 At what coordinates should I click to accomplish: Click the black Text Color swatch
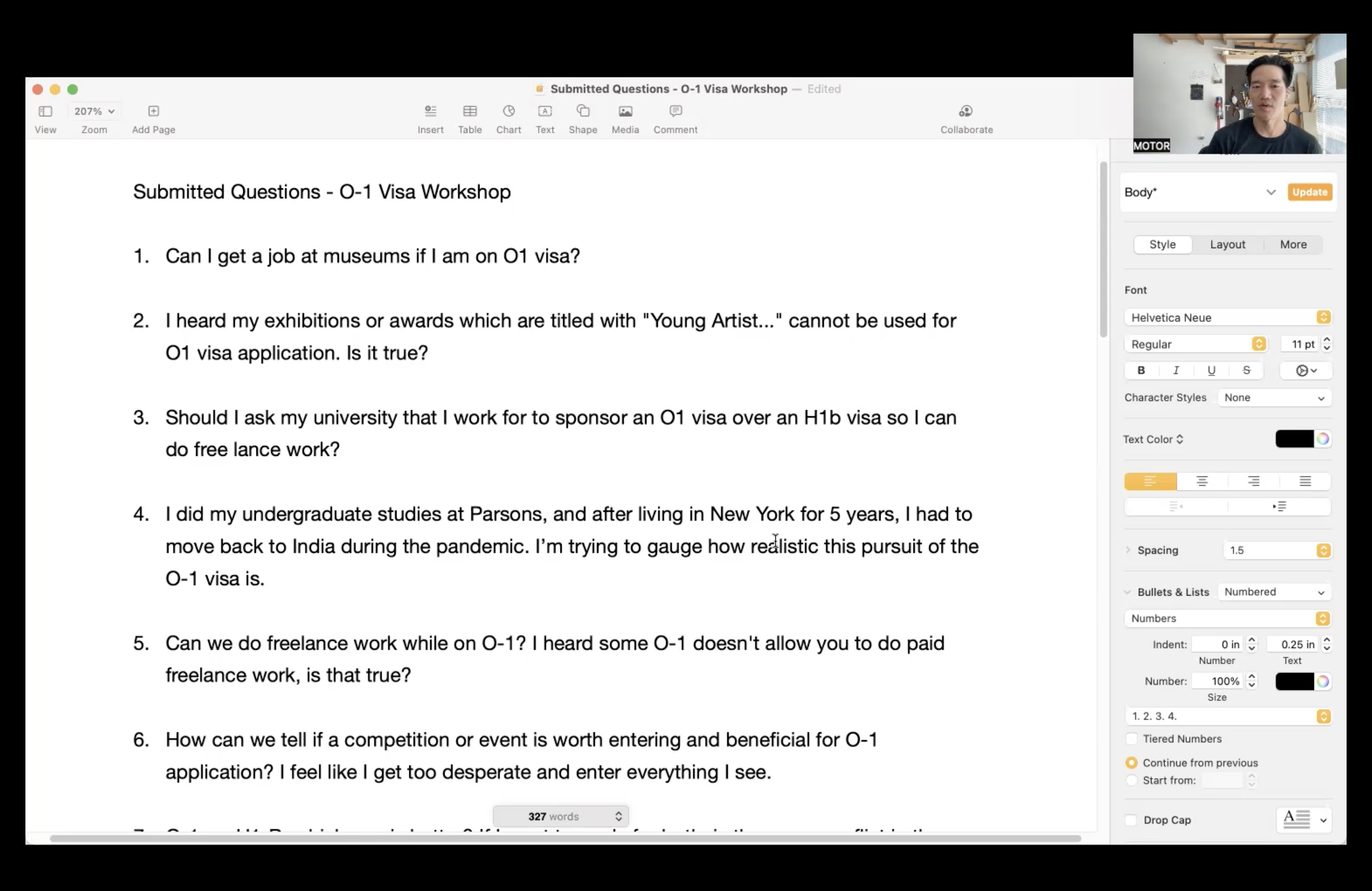(x=1294, y=439)
